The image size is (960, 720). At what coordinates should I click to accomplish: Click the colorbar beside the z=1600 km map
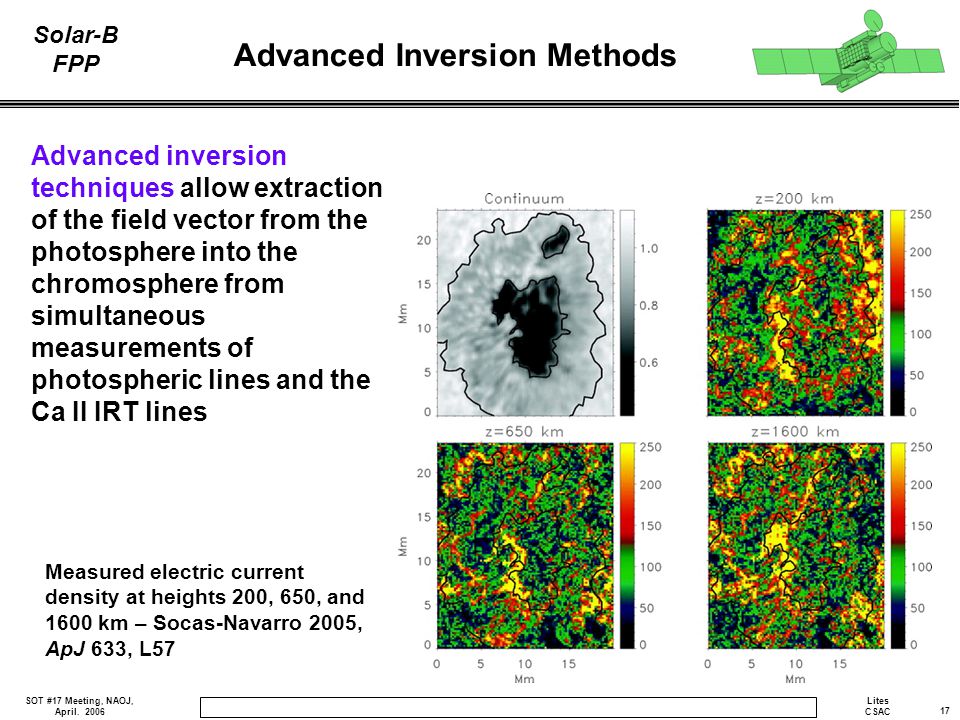(x=898, y=546)
